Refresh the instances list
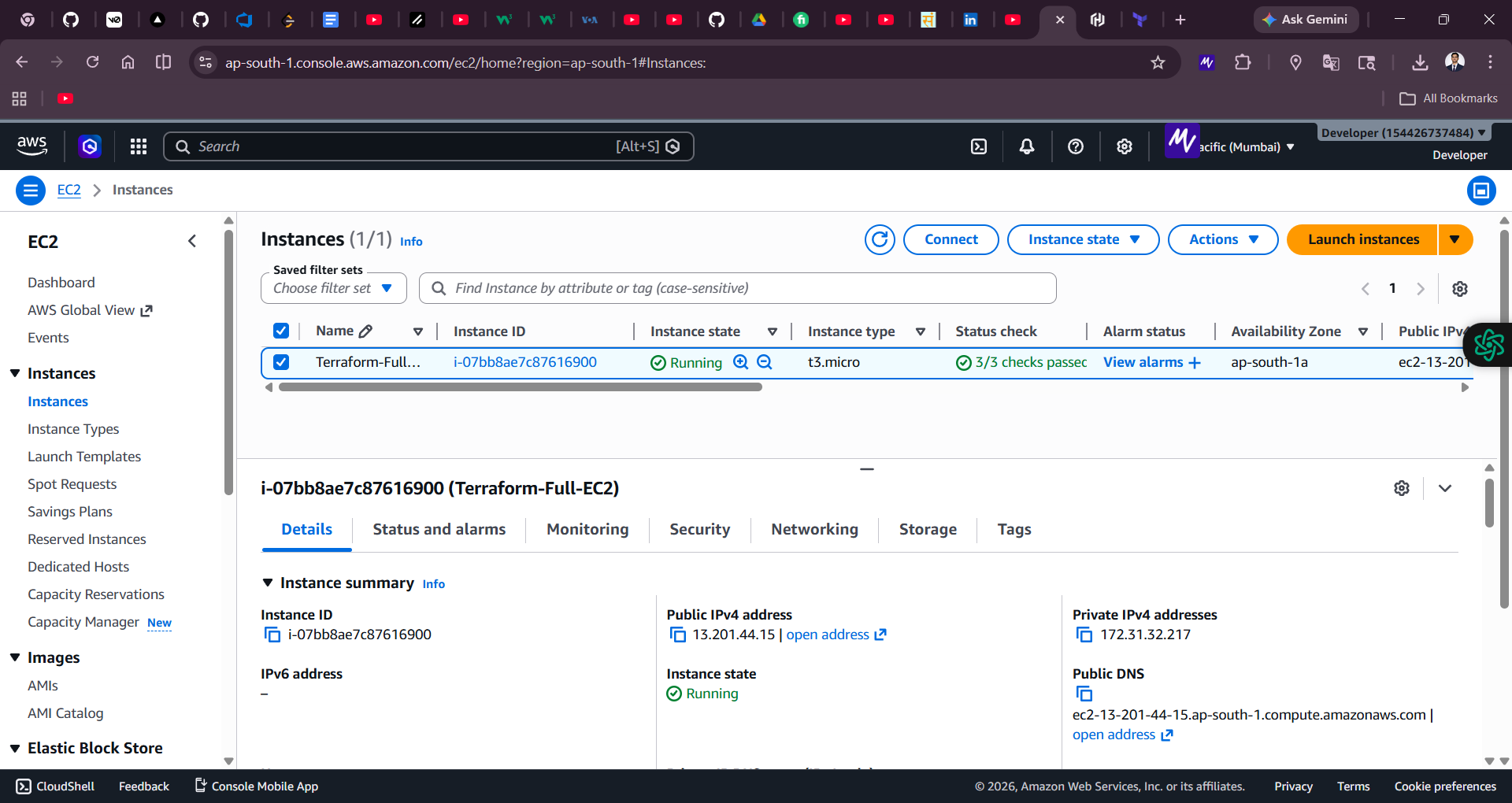Image resolution: width=1512 pixels, height=803 pixels. (x=880, y=239)
